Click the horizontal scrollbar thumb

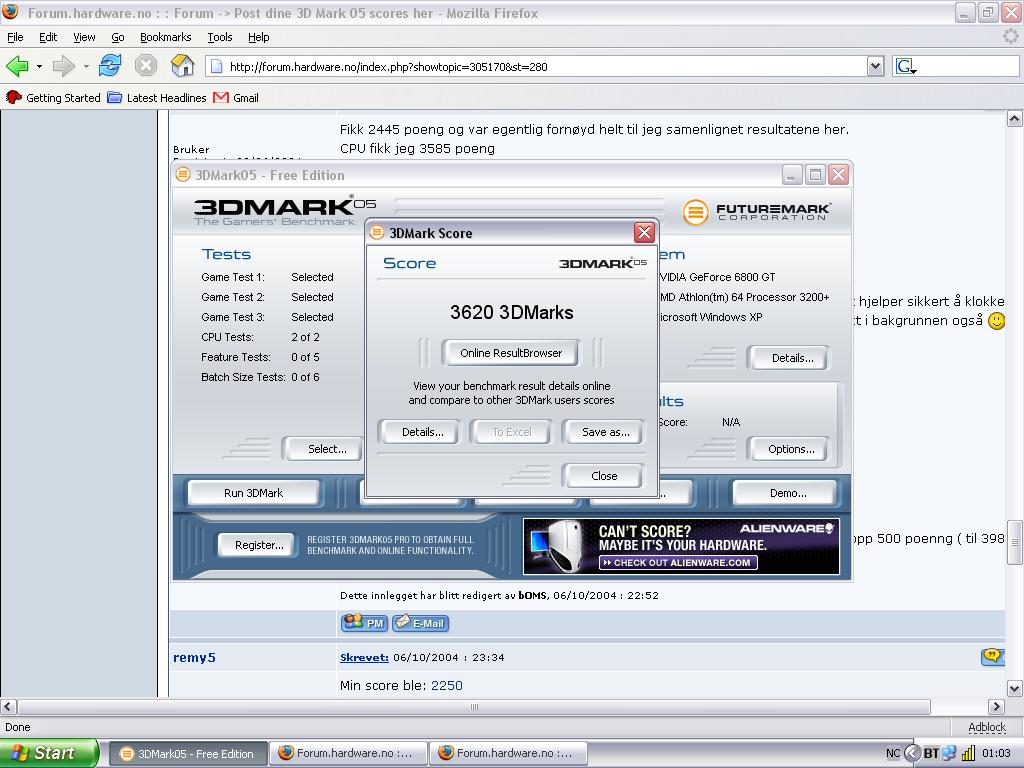[474, 707]
